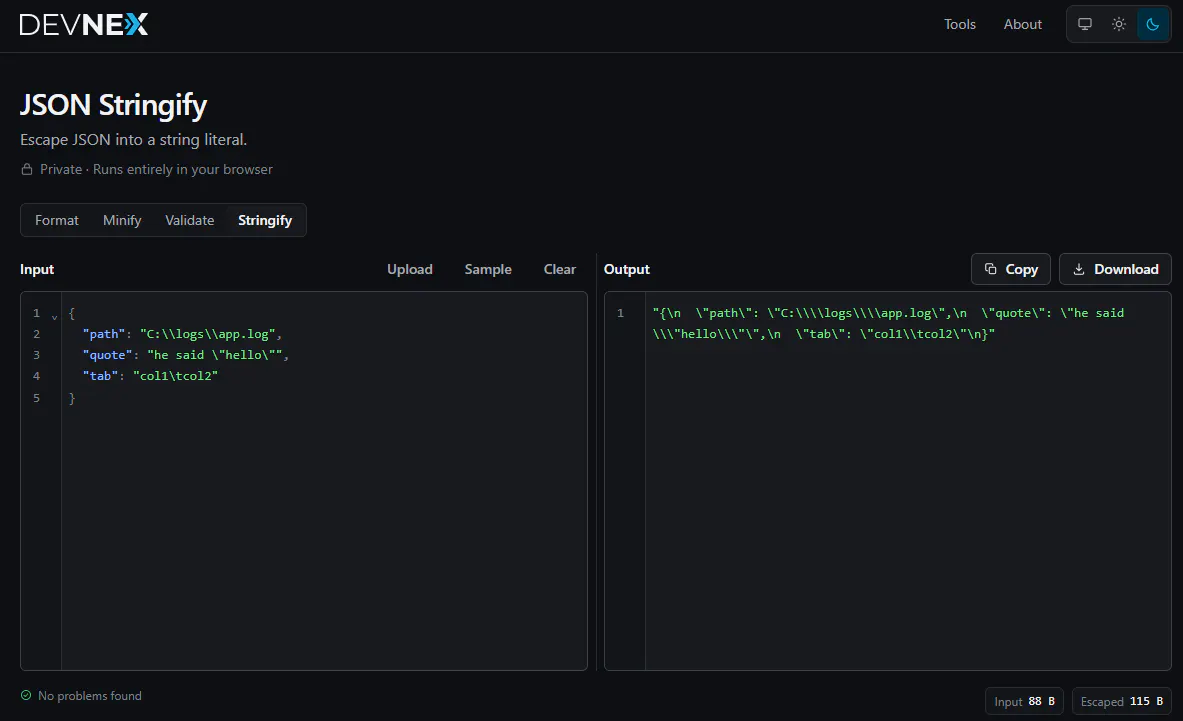1183x721 pixels.
Task: Click the green checkmark status icon
Action: click(26, 695)
